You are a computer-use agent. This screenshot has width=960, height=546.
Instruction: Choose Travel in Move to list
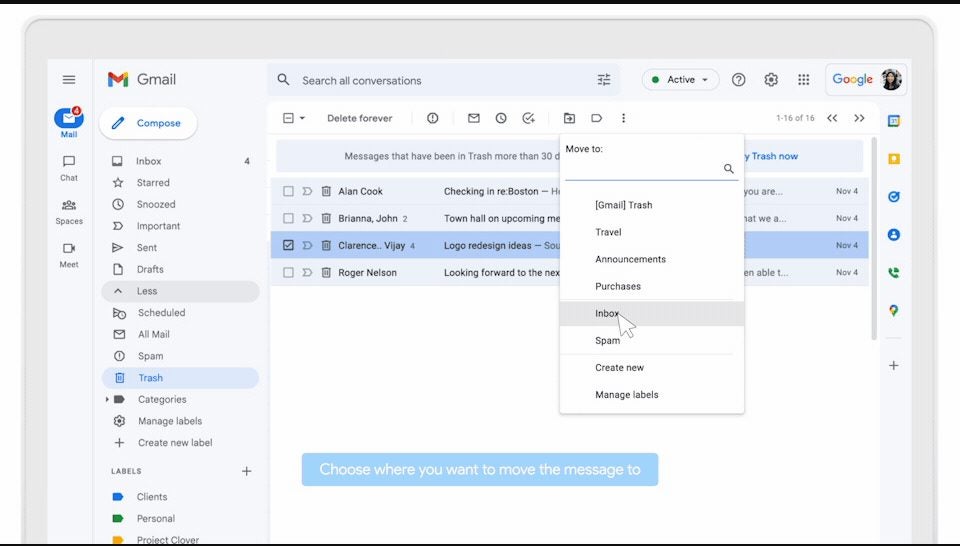click(652, 232)
